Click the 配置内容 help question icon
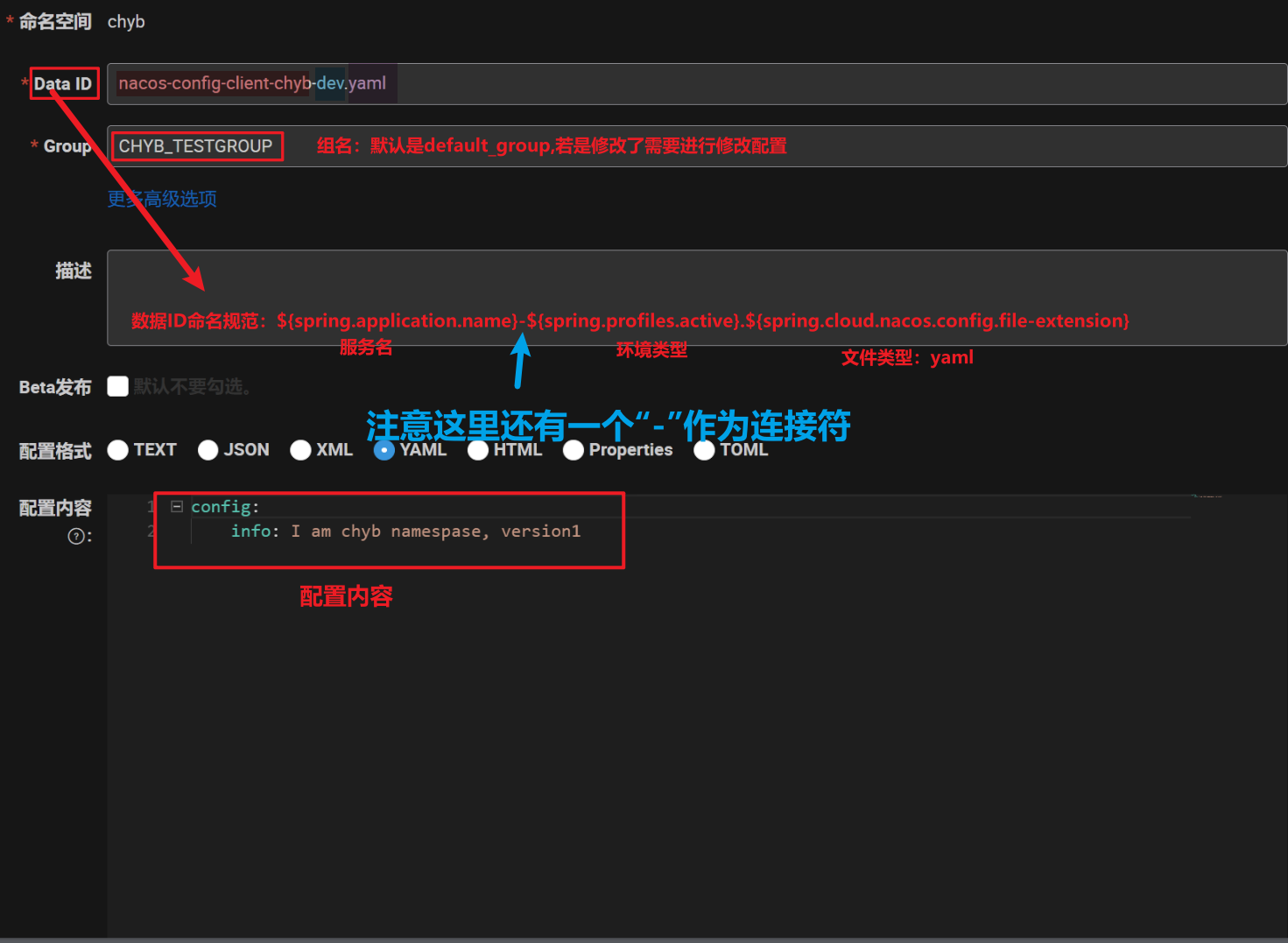This screenshot has height=943, width=1288. 76,537
